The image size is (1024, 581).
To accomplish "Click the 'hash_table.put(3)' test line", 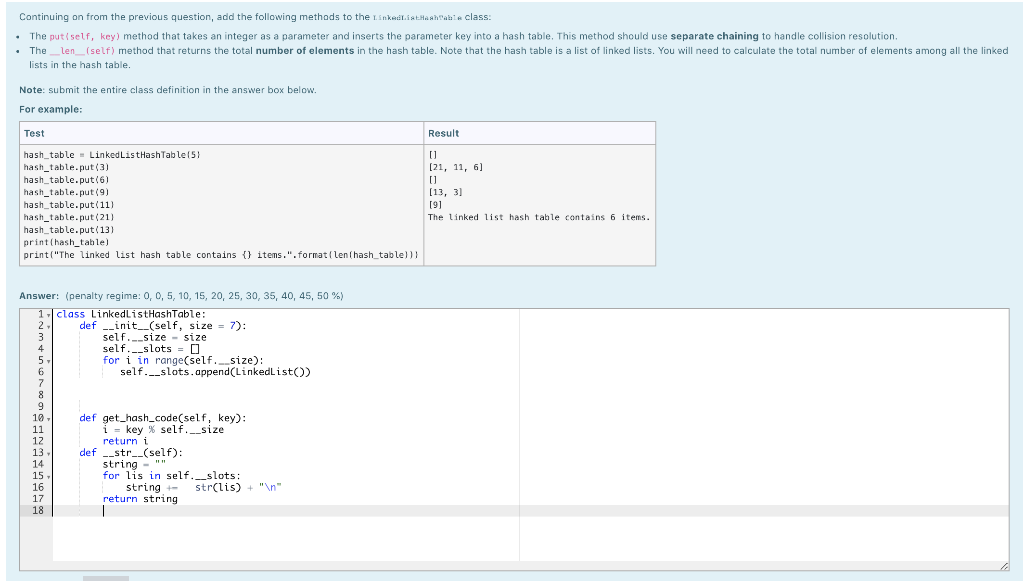I will (x=66, y=167).
